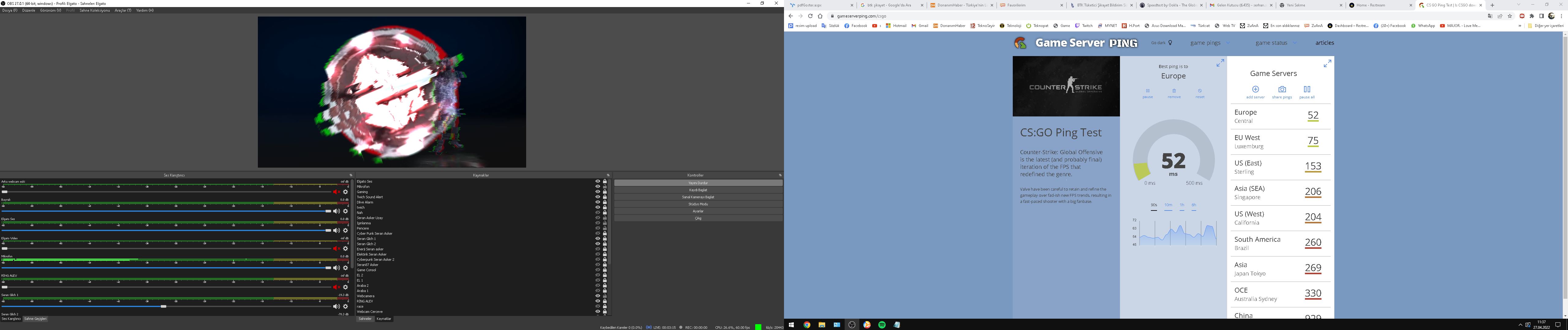Switch to the Sahne Geçişleri tab

[x=35, y=319]
